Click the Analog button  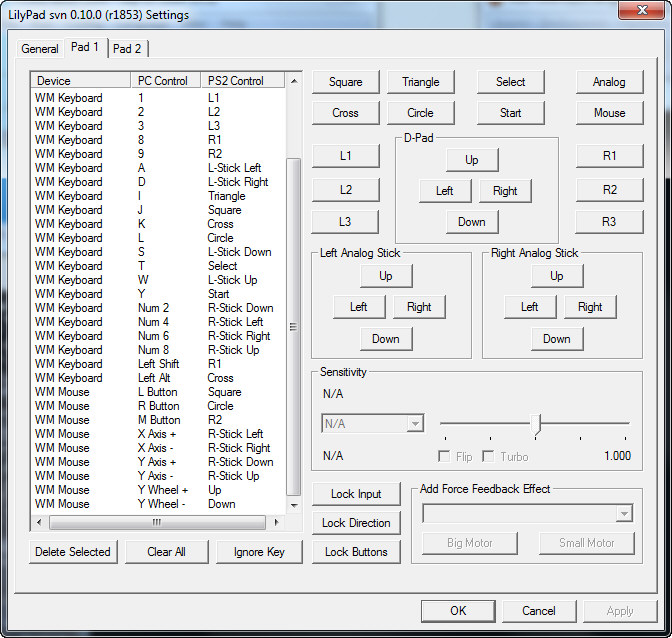(x=609, y=82)
